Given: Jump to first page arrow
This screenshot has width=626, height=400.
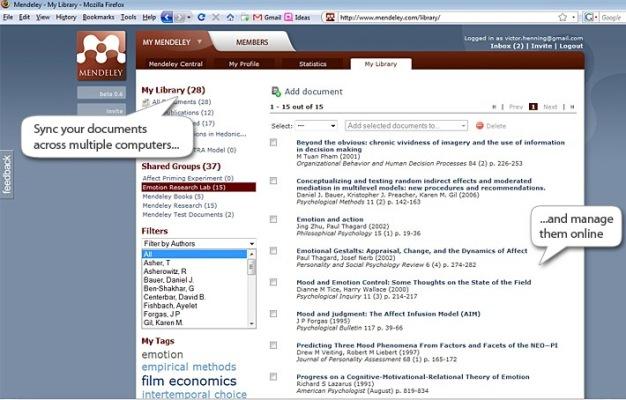Looking at the screenshot, I should click(494, 107).
